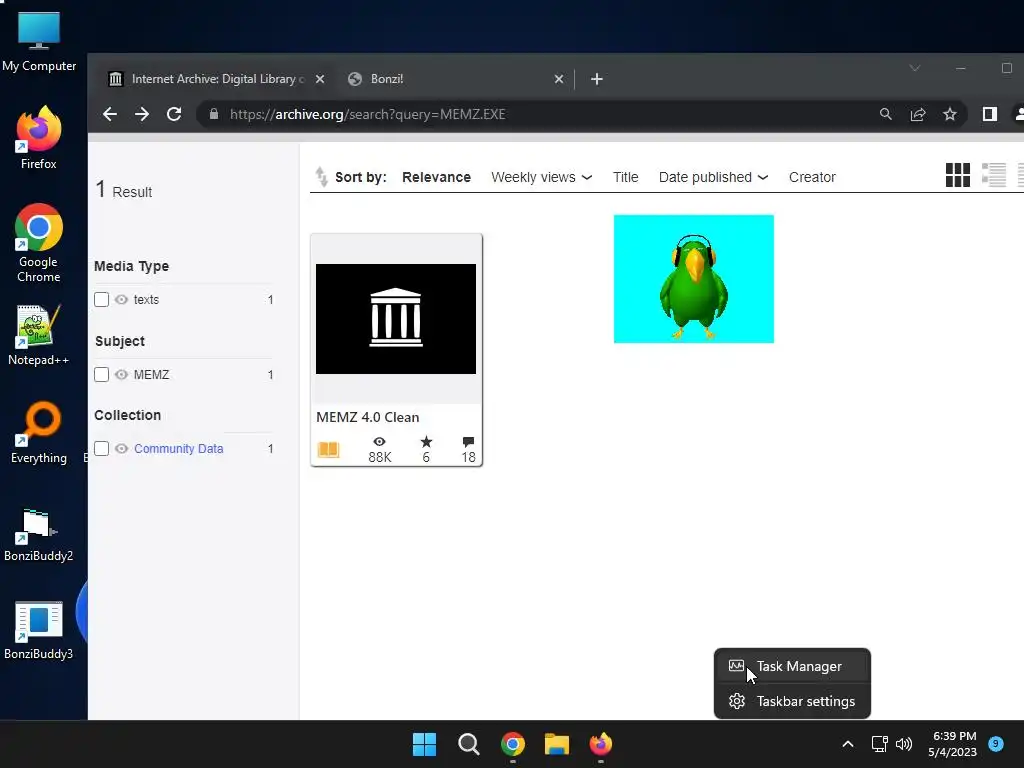Click the green Bonzi parrot character

point(694,286)
